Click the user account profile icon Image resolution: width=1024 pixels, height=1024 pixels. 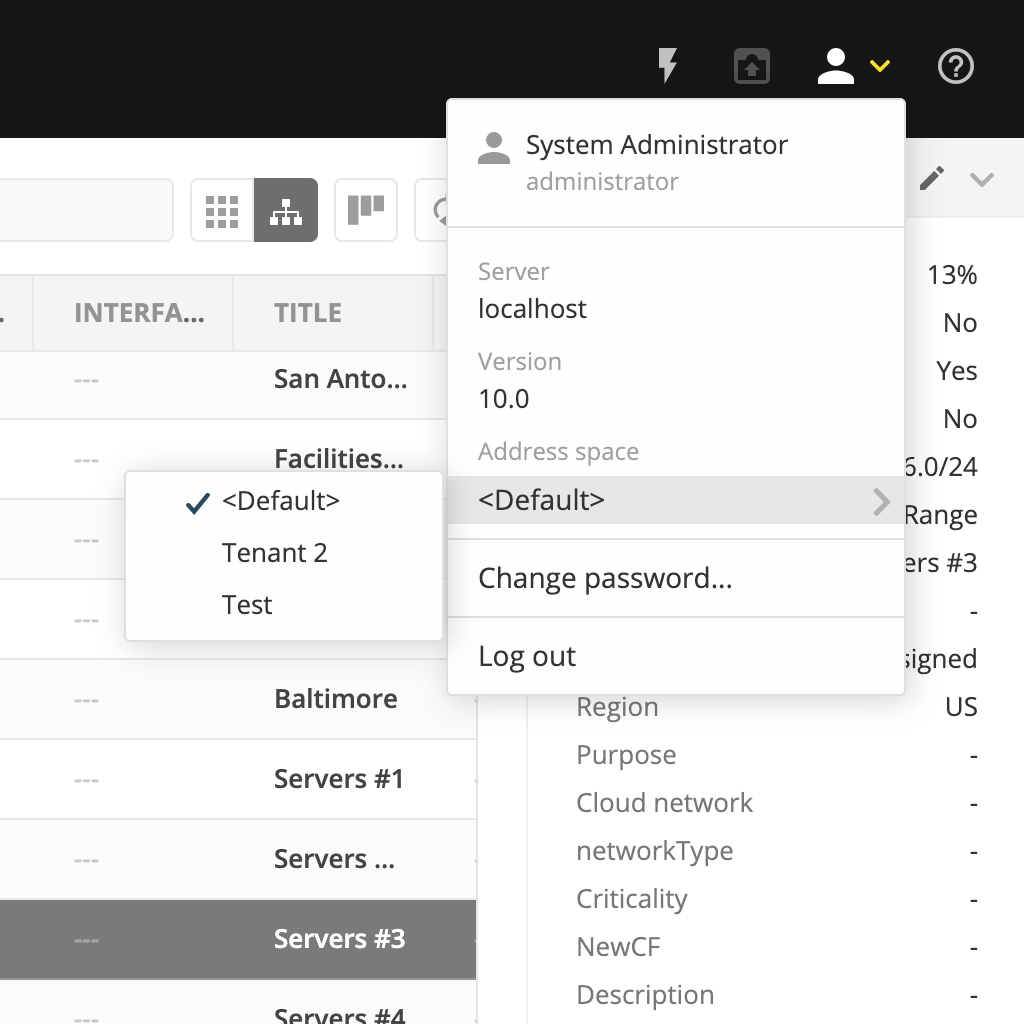(x=835, y=67)
